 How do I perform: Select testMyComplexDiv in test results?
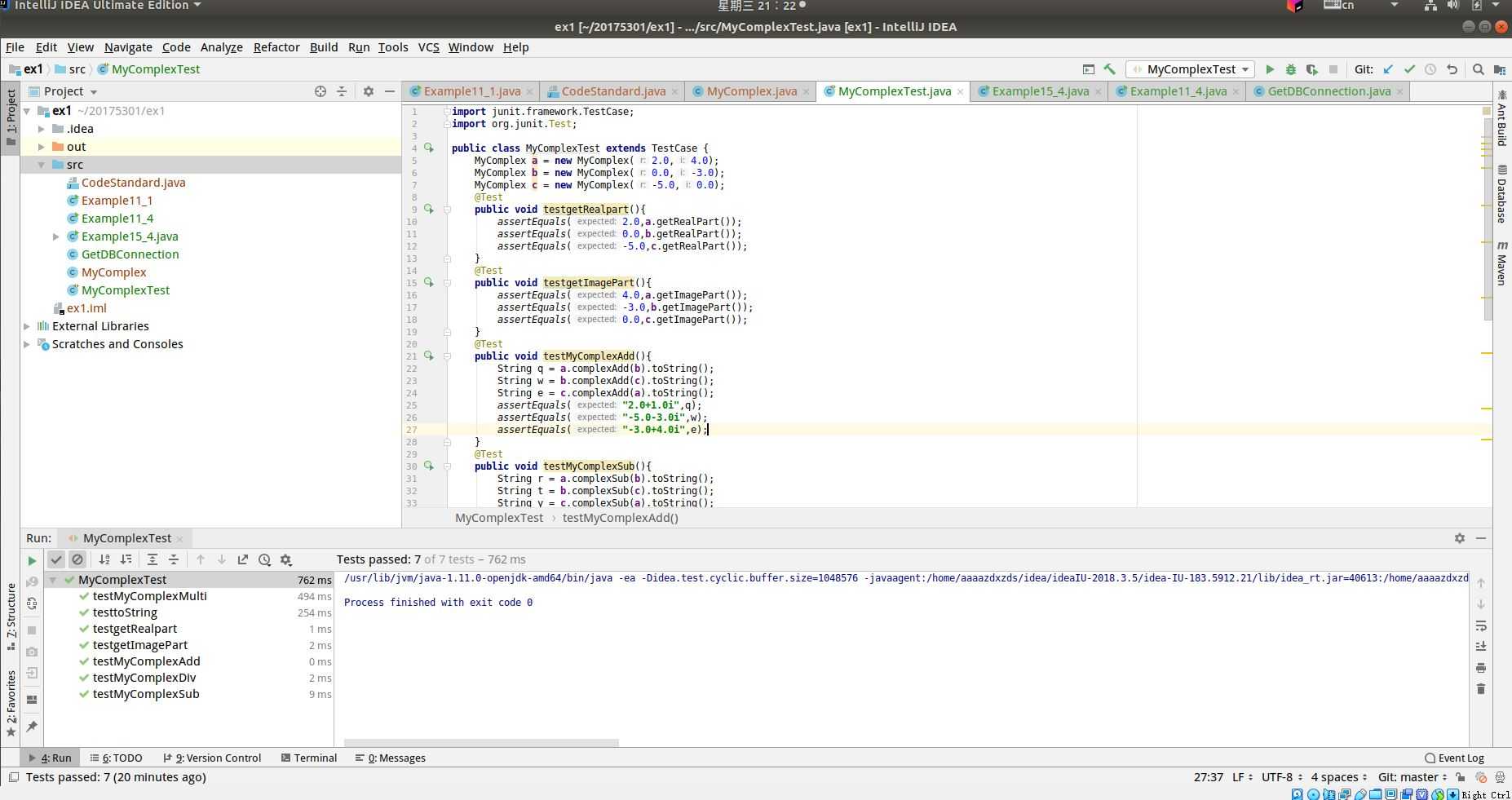coord(144,678)
